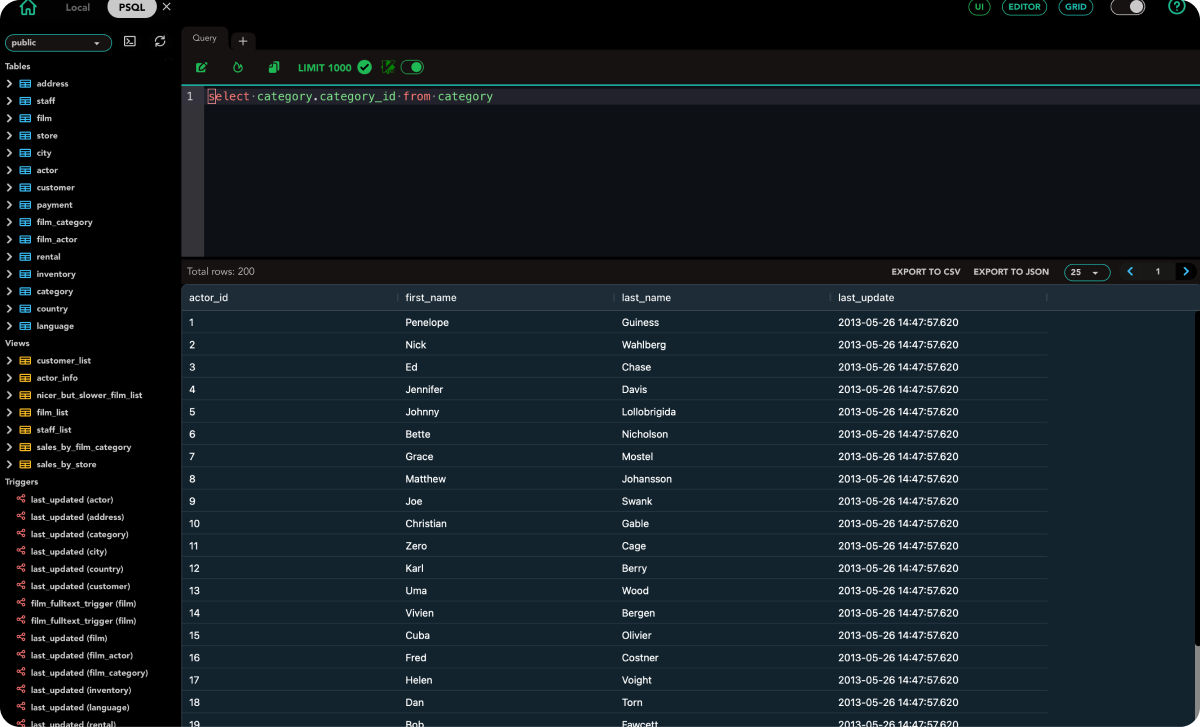Expand the payment table node
This screenshot has width=1200, height=727.
click(9, 205)
